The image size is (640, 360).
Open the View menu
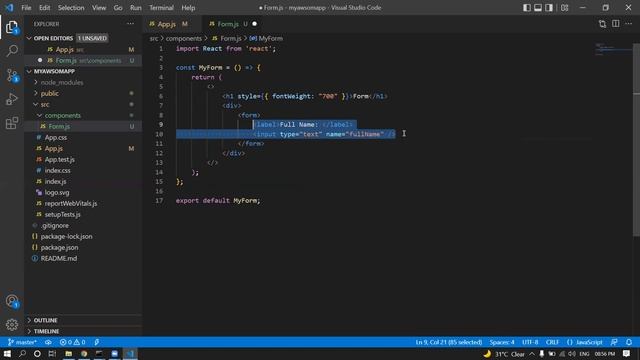99,8
